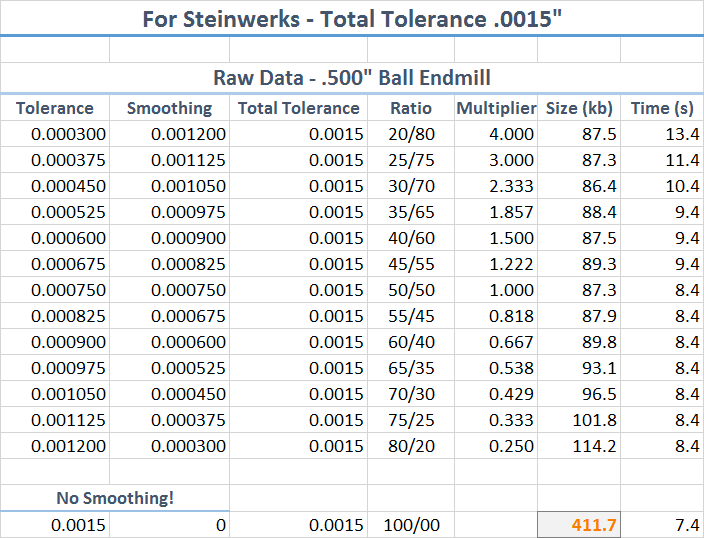Select smoothing cell 0.000975
Viewport: 704px width, 538px height.
[x=170, y=212]
